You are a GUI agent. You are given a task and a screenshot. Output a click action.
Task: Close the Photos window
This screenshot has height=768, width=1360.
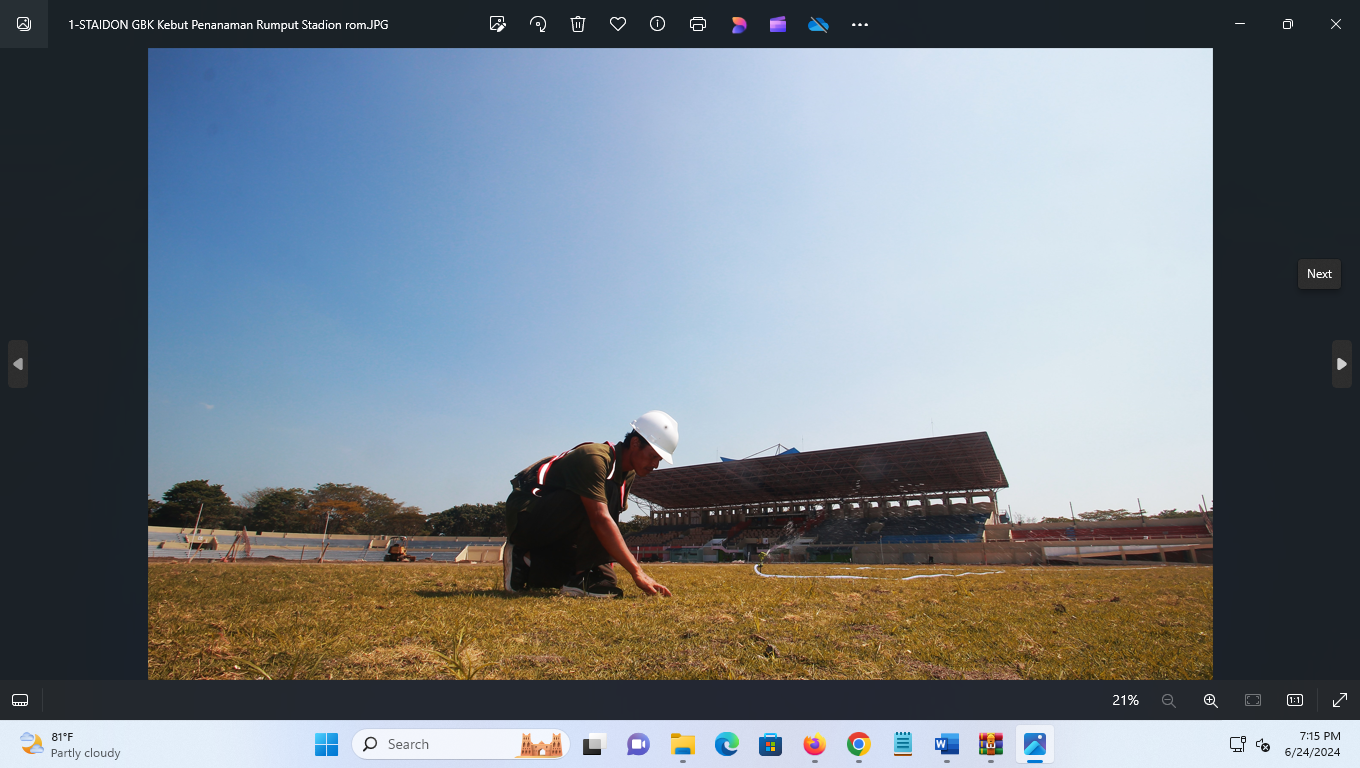pyautogui.click(x=1336, y=24)
